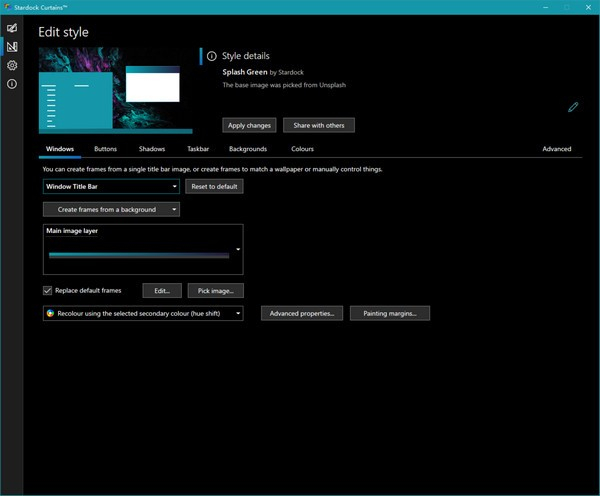
Task: Click the pencil edit icon for style details
Action: click(x=573, y=107)
